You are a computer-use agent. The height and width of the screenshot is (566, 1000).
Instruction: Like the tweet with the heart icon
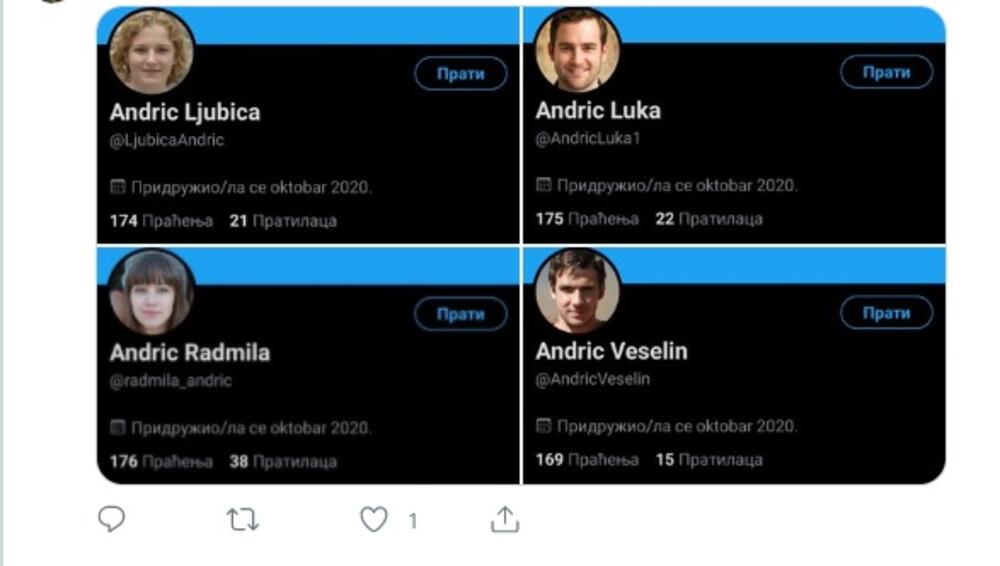[x=373, y=519]
